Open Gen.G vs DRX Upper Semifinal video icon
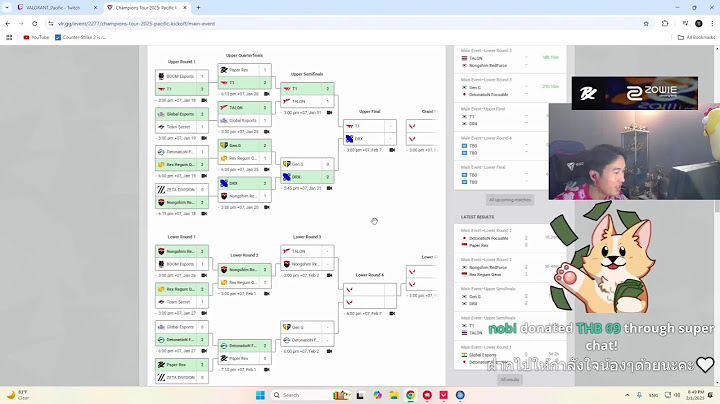This screenshot has height=404, width=720. click(x=329, y=188)
